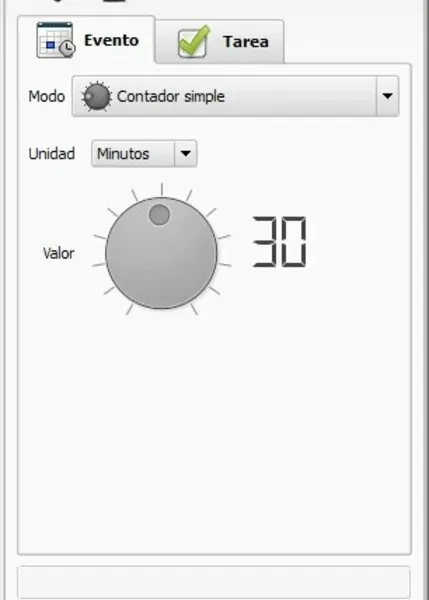Click the green checkmark icon on Tarea tab
The image size is (429, 600).
coord(194,41)
